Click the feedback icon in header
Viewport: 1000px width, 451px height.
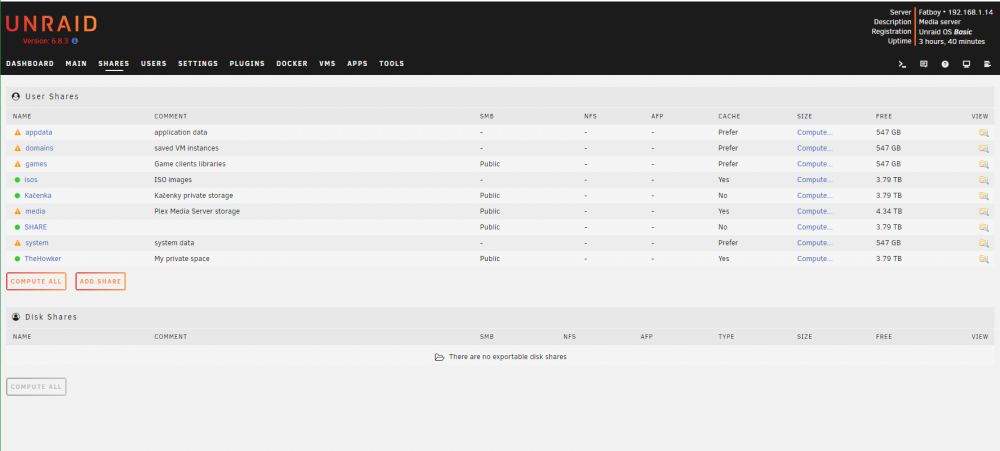[x=923, y=64]
